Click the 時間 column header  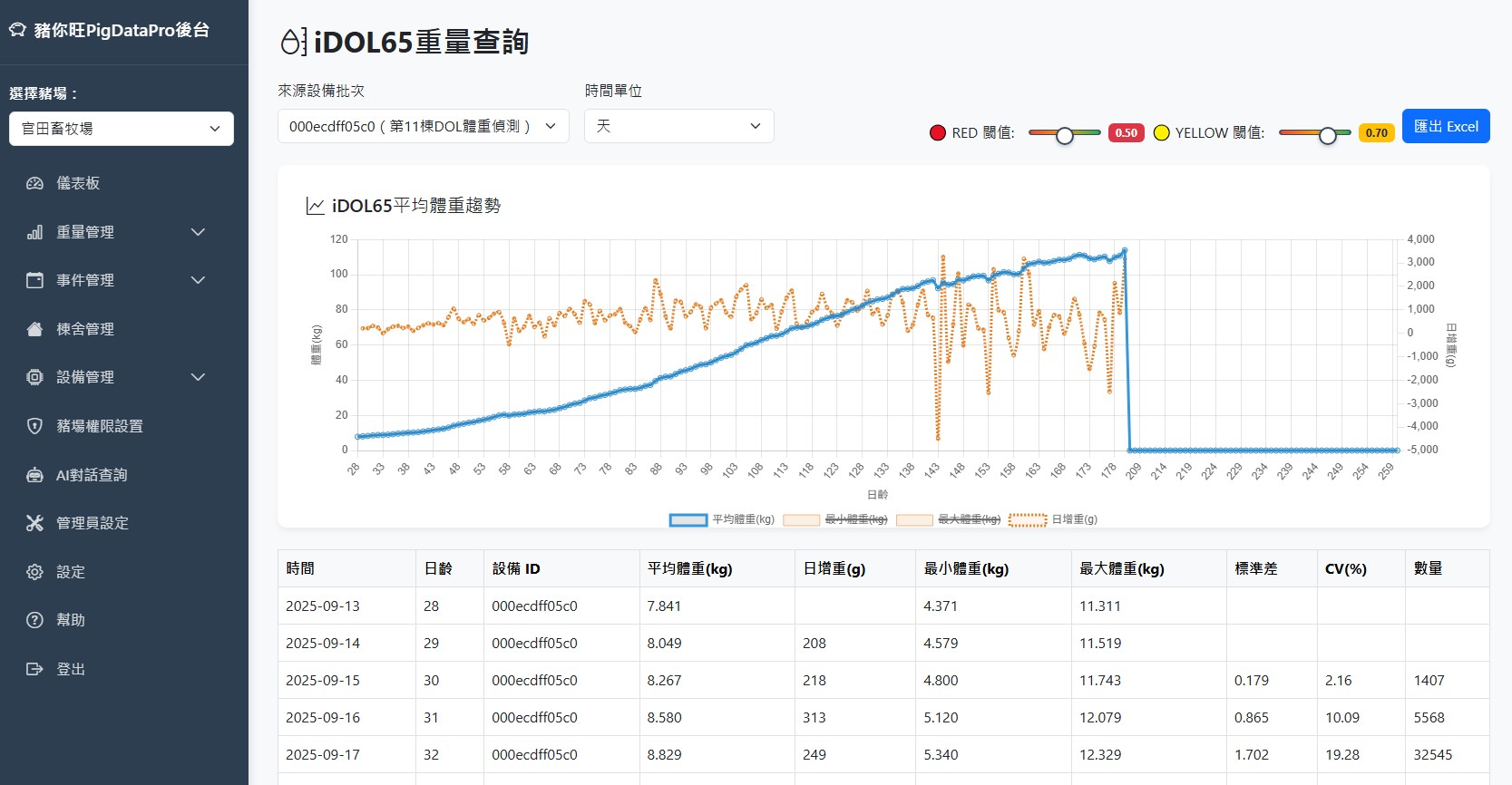click(346, 568)
